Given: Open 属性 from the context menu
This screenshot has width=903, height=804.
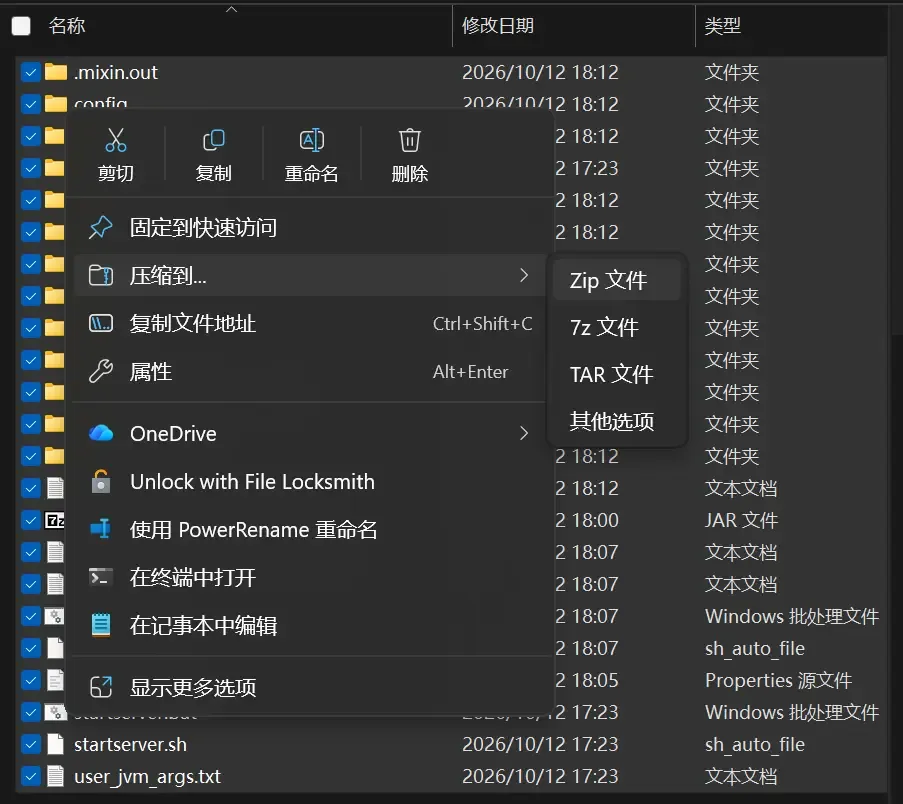Looking at the screenshot, I should (x=310, y=371).
